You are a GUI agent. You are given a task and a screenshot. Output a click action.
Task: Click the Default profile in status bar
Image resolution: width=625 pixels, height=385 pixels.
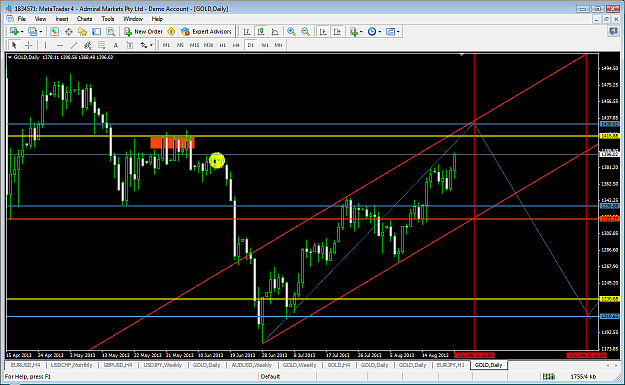click(270, 376)
